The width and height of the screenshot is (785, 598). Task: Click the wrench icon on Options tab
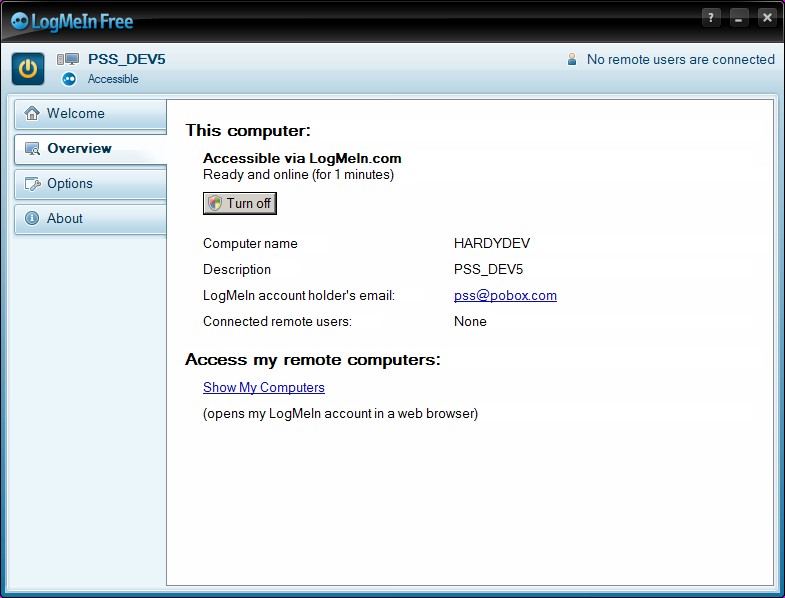pyautogui.click(x=33, y=184)
